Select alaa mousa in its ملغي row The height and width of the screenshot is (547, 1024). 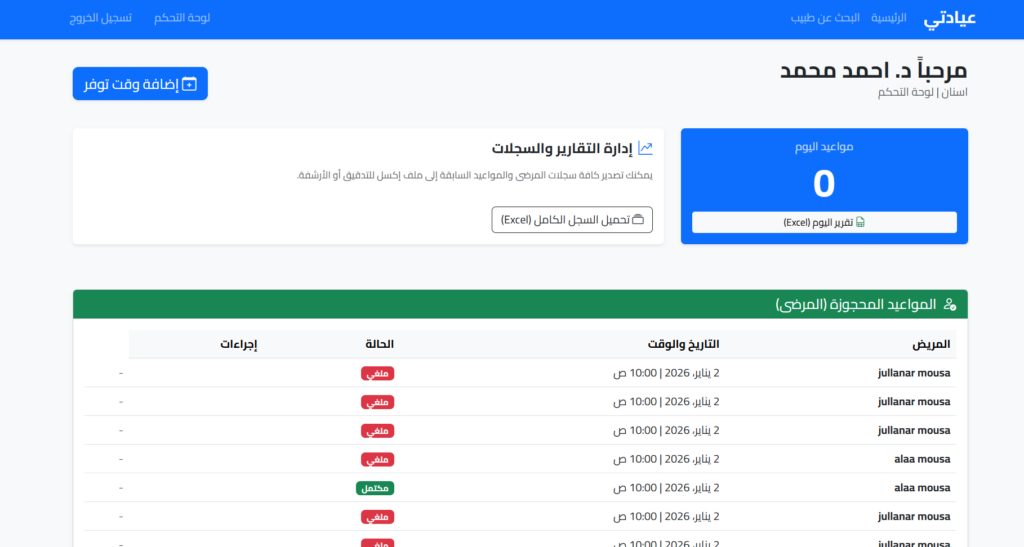click(x=922, y=459)
